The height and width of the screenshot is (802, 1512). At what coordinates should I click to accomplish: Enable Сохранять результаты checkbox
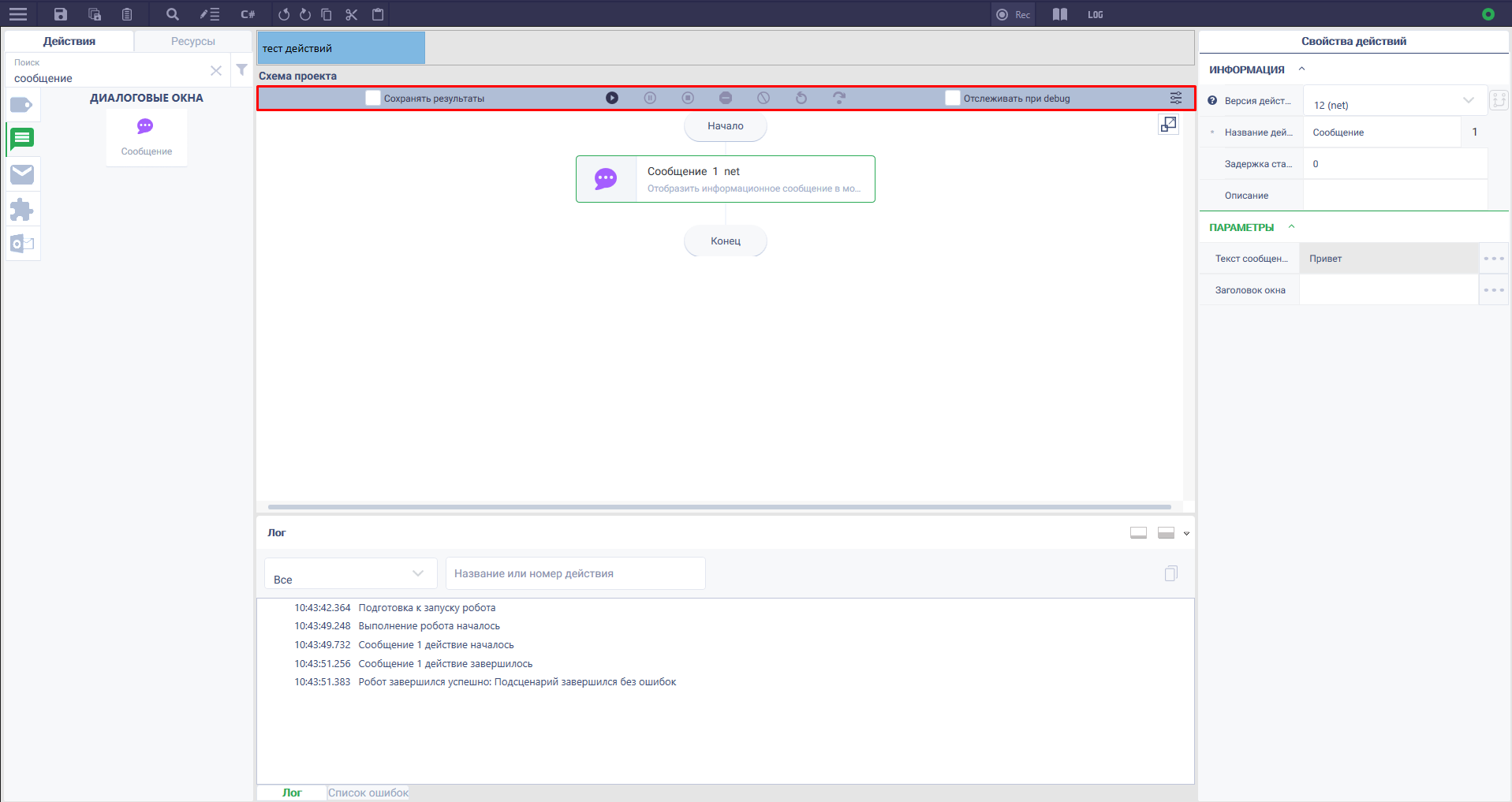point(373,98)
